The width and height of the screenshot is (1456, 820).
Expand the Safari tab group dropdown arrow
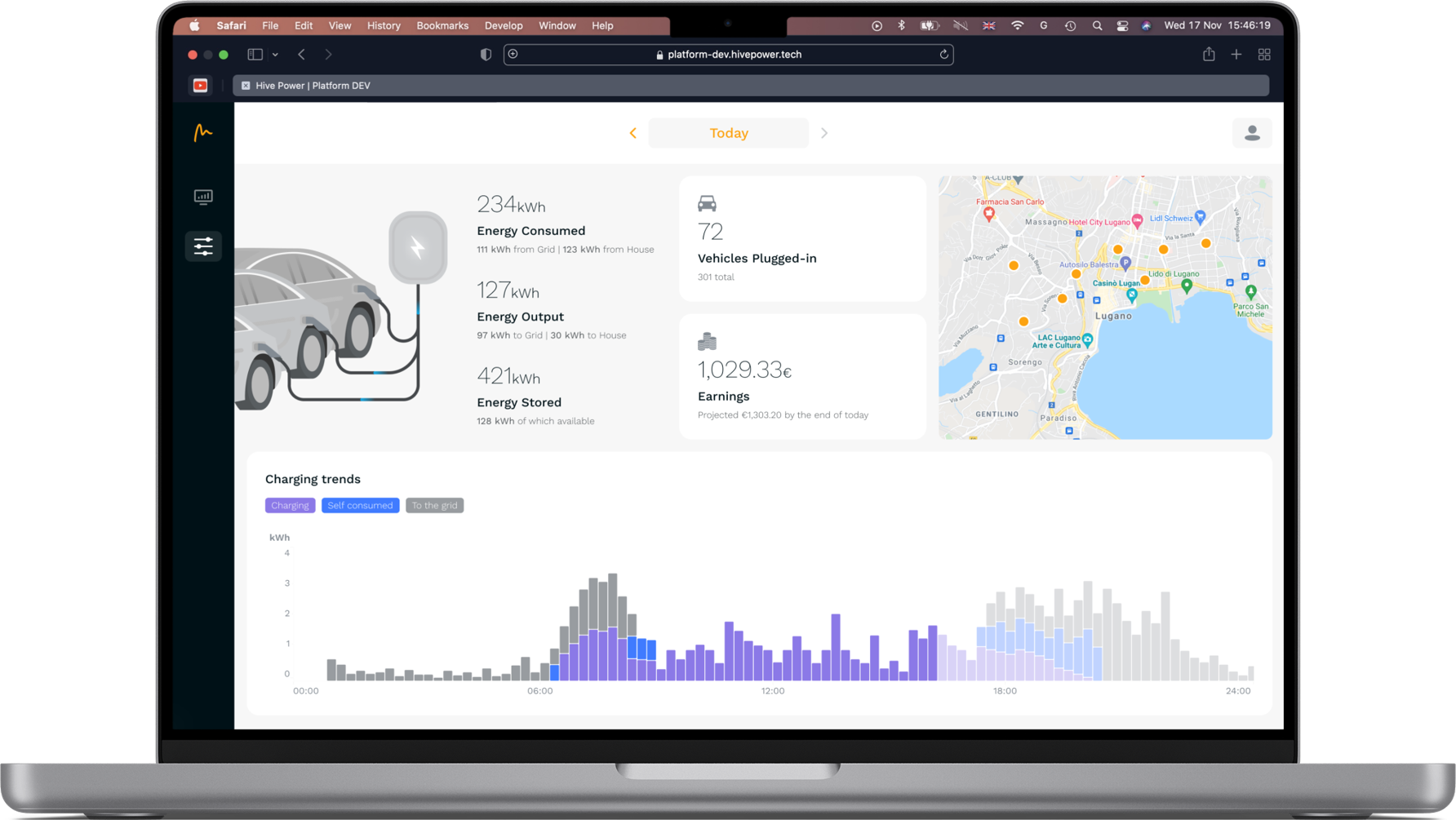pos(275,55)
